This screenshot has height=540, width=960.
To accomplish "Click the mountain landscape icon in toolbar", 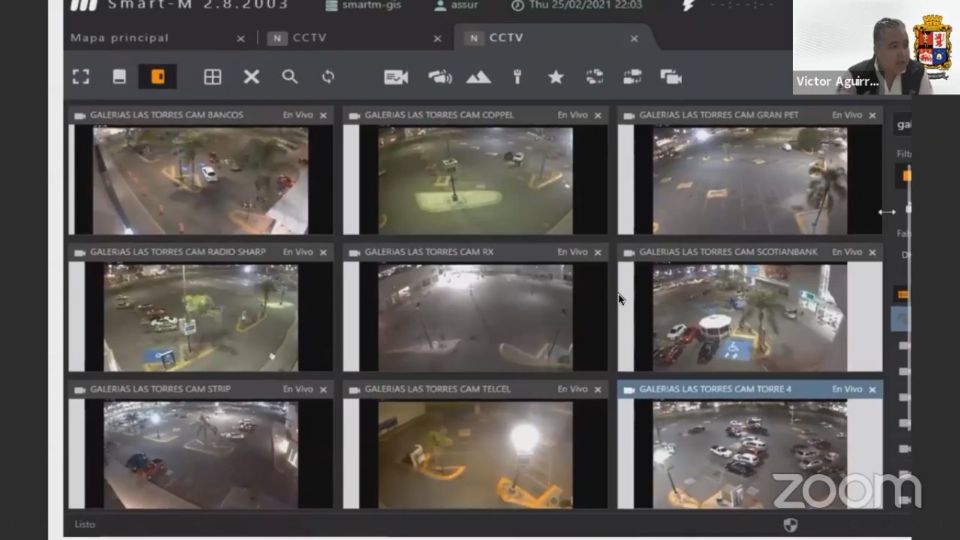I will point(478,77).
